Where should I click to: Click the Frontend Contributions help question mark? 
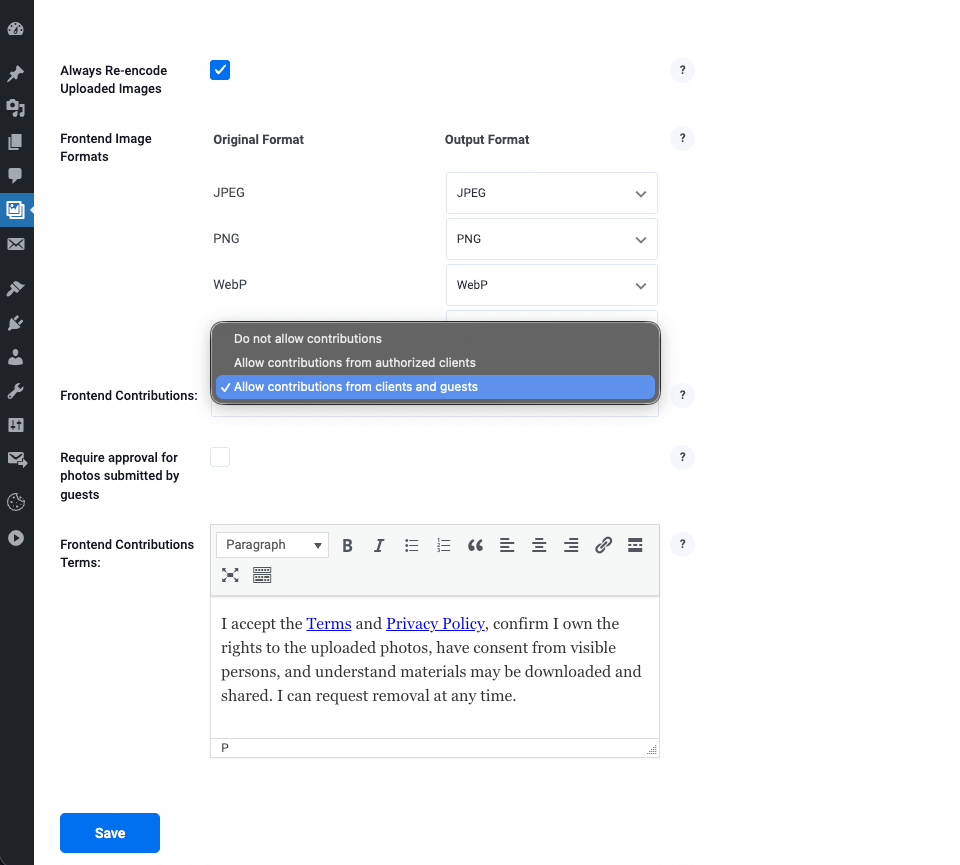[x=682, y=395]
